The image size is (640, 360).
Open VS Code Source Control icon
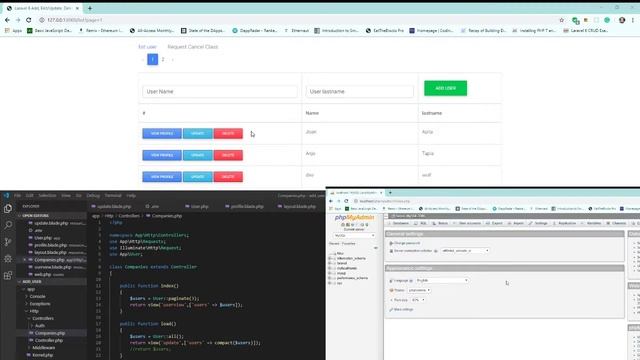(x=8, y=242)
